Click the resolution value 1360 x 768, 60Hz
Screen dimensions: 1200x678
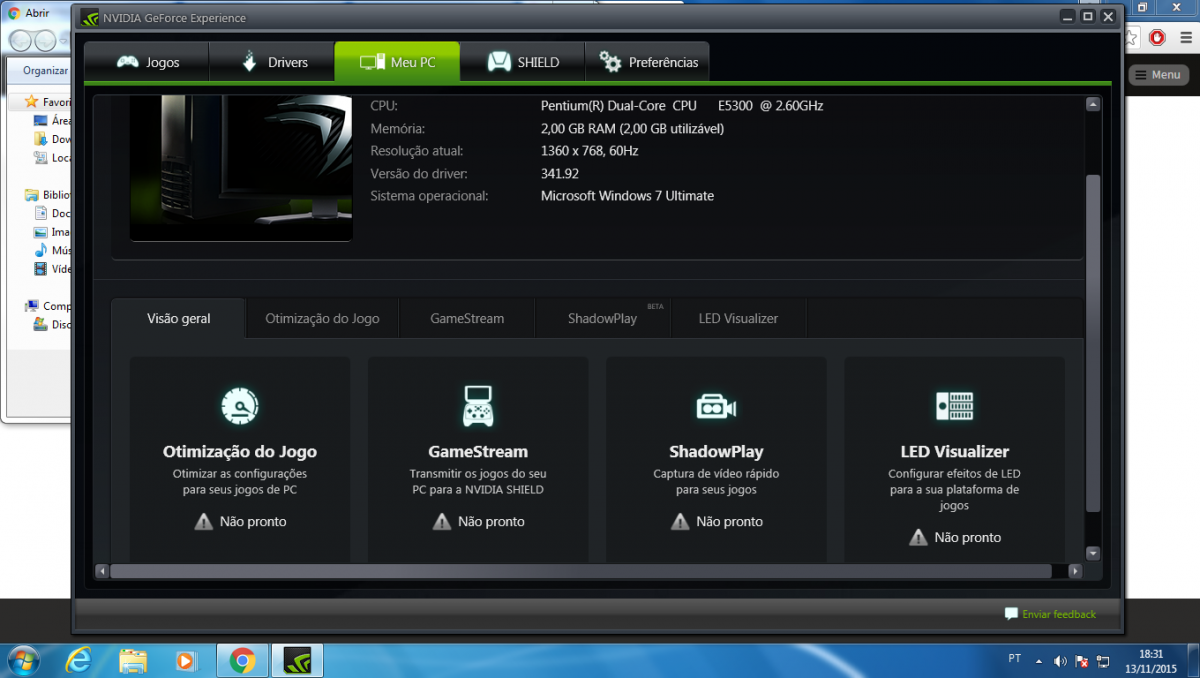click(x=589, y=151)
